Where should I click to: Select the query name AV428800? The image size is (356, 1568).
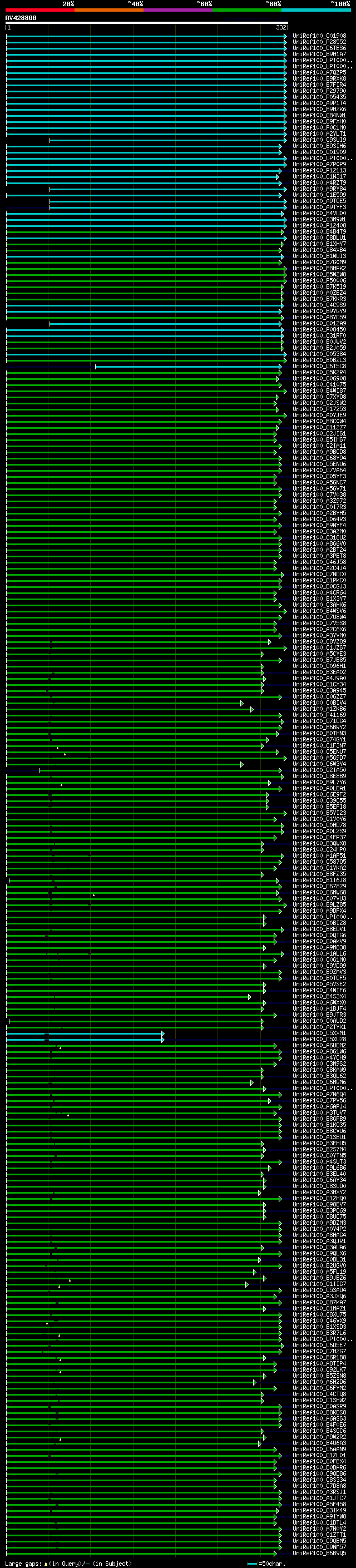point(21,18)
